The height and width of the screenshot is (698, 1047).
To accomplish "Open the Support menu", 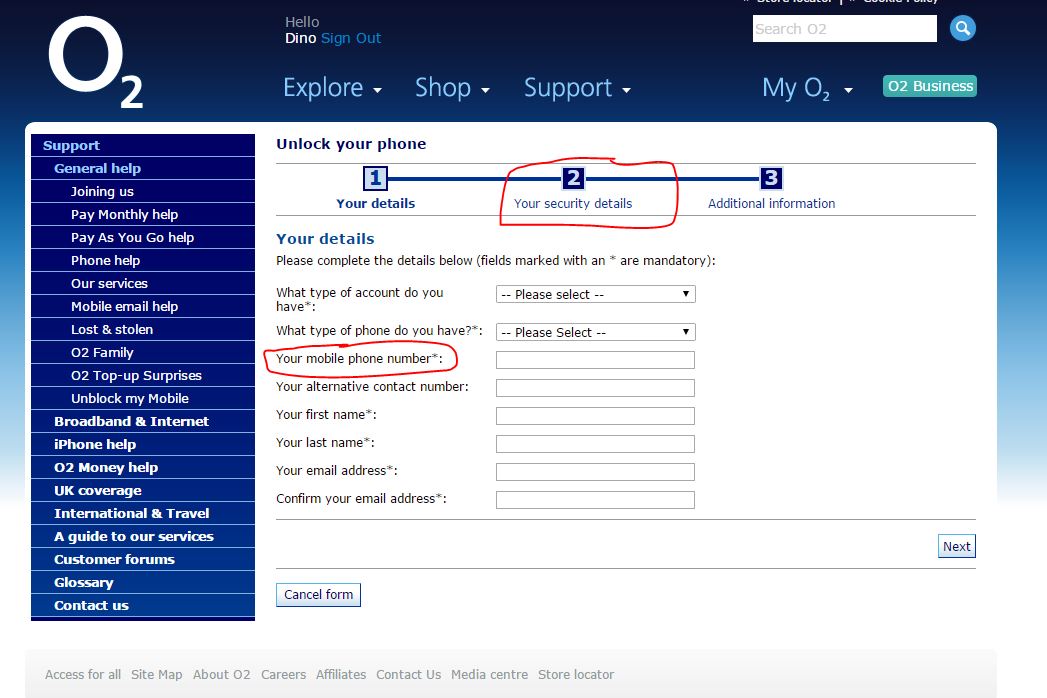I will 577,88.
